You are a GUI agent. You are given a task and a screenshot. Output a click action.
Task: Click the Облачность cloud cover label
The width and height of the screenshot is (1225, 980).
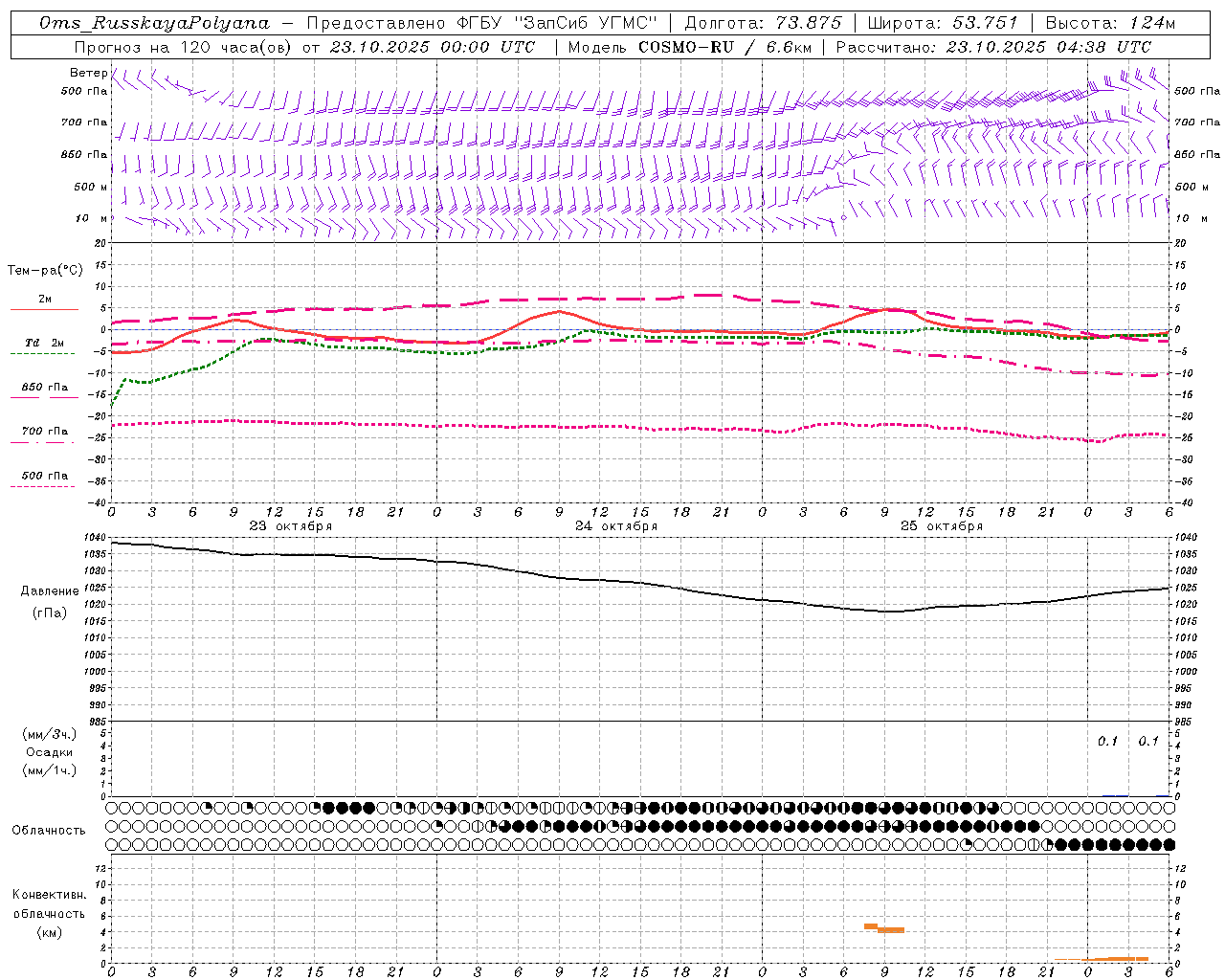click(49, 831)
